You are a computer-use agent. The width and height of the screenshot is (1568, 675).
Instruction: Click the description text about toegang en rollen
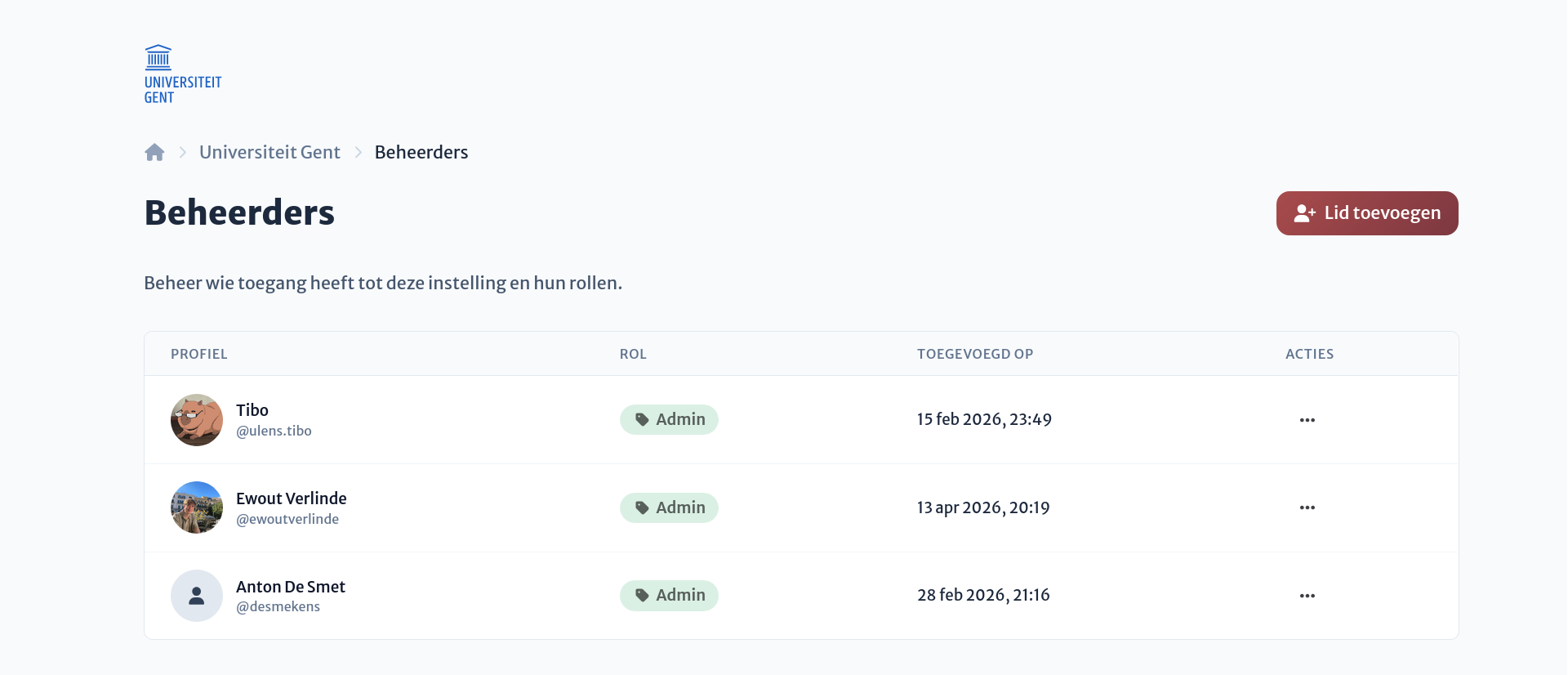click(383, 283)
